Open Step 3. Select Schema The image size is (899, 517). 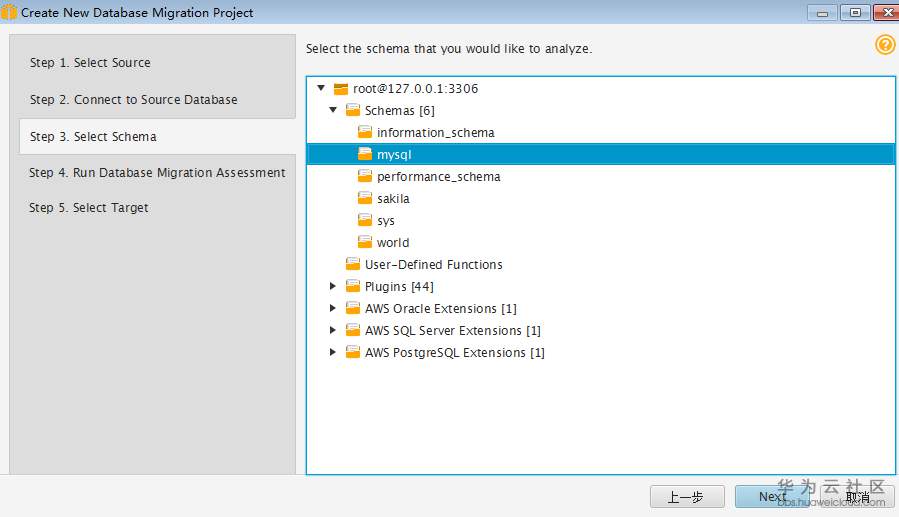point(158,136)
